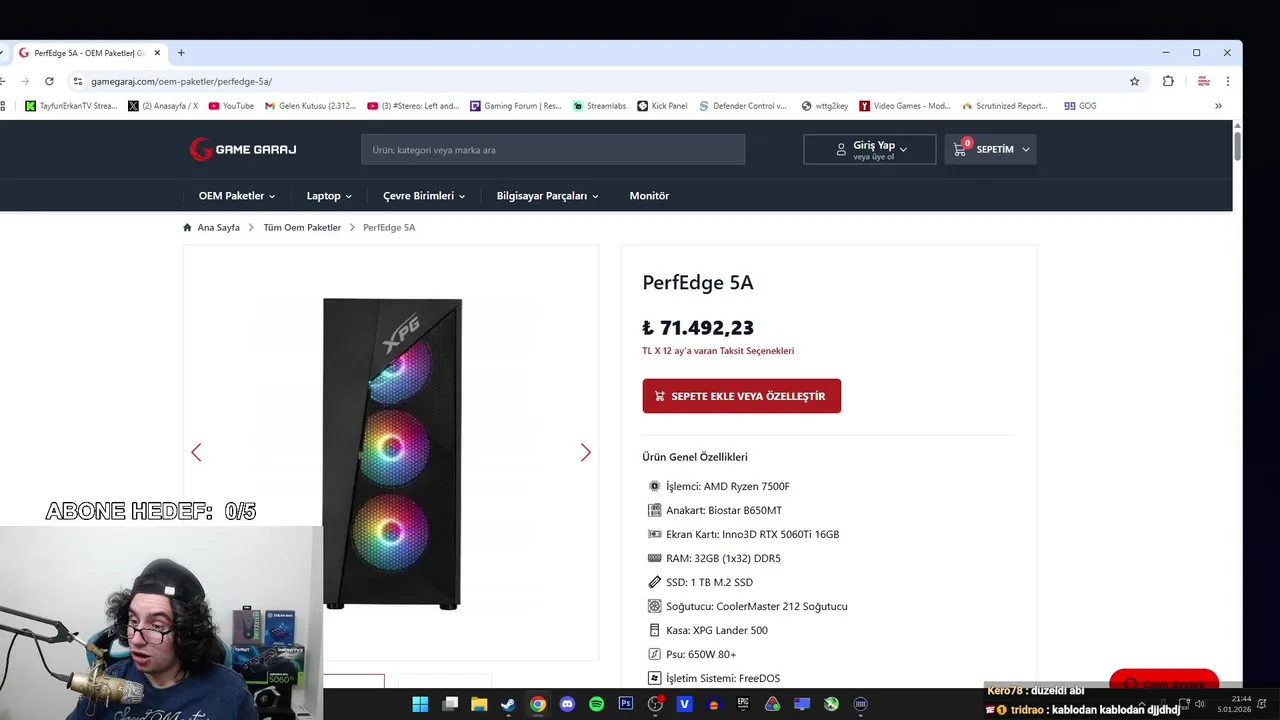Click the İşlemci processor spec icon
Viewport: 1280px width, 720px height.
(x=654, y=486)
